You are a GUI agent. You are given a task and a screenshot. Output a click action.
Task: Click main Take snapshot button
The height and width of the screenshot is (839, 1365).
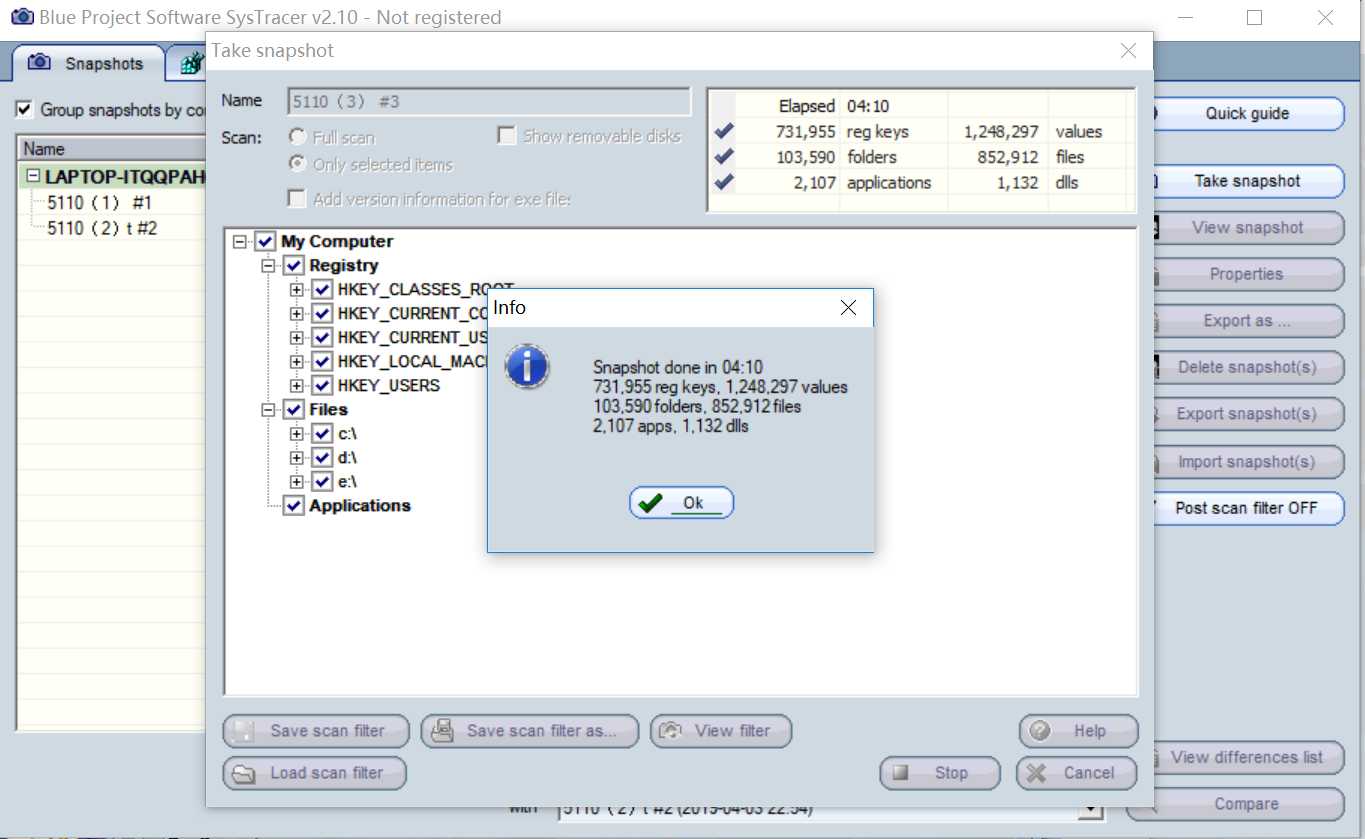1247,181
